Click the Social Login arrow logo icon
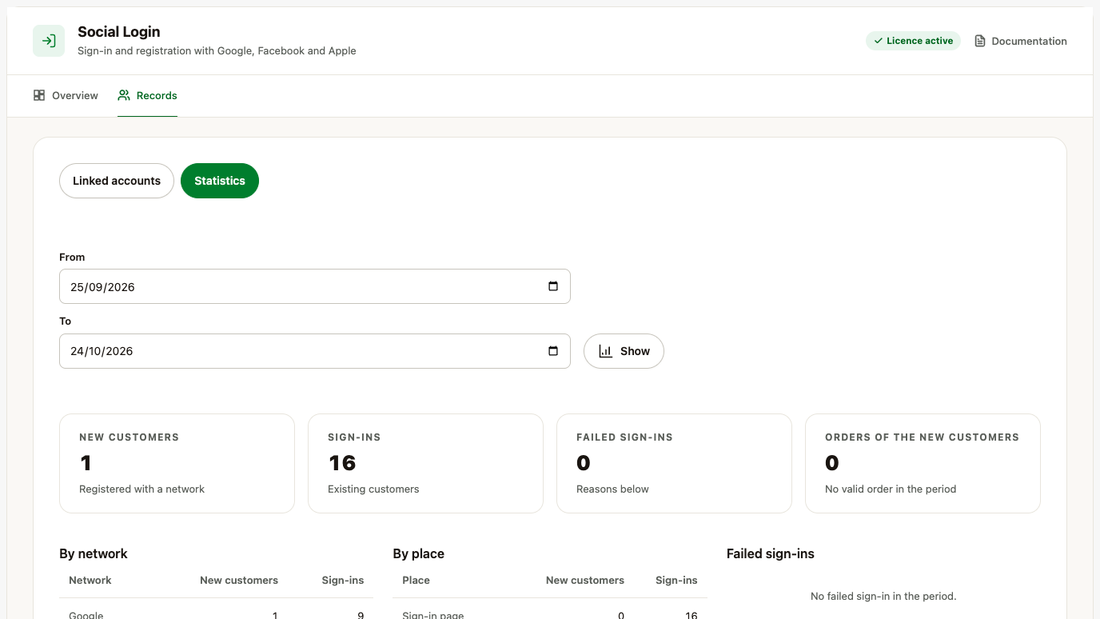This screenshot has width=1100, height=619. point(48,41)
